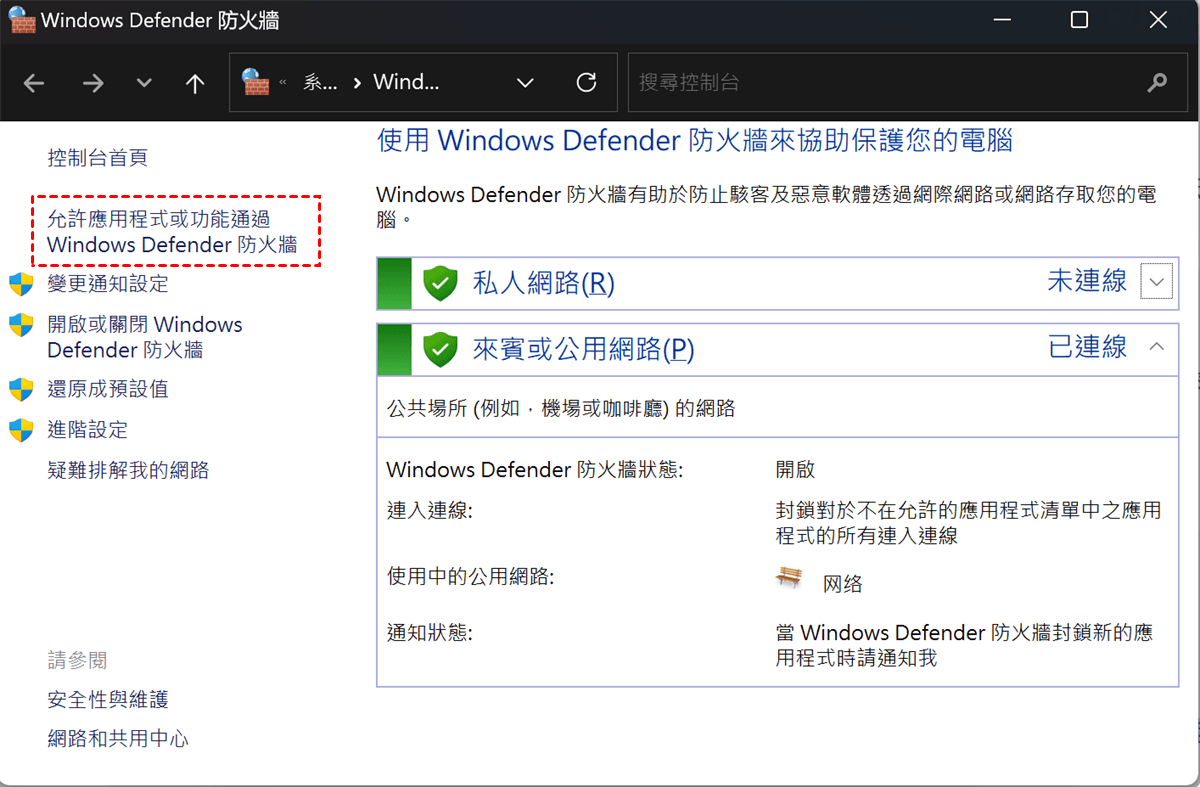Open the address bar history dropdown
This screenshot has height=787, width=1200.
(x=525, y=83)
